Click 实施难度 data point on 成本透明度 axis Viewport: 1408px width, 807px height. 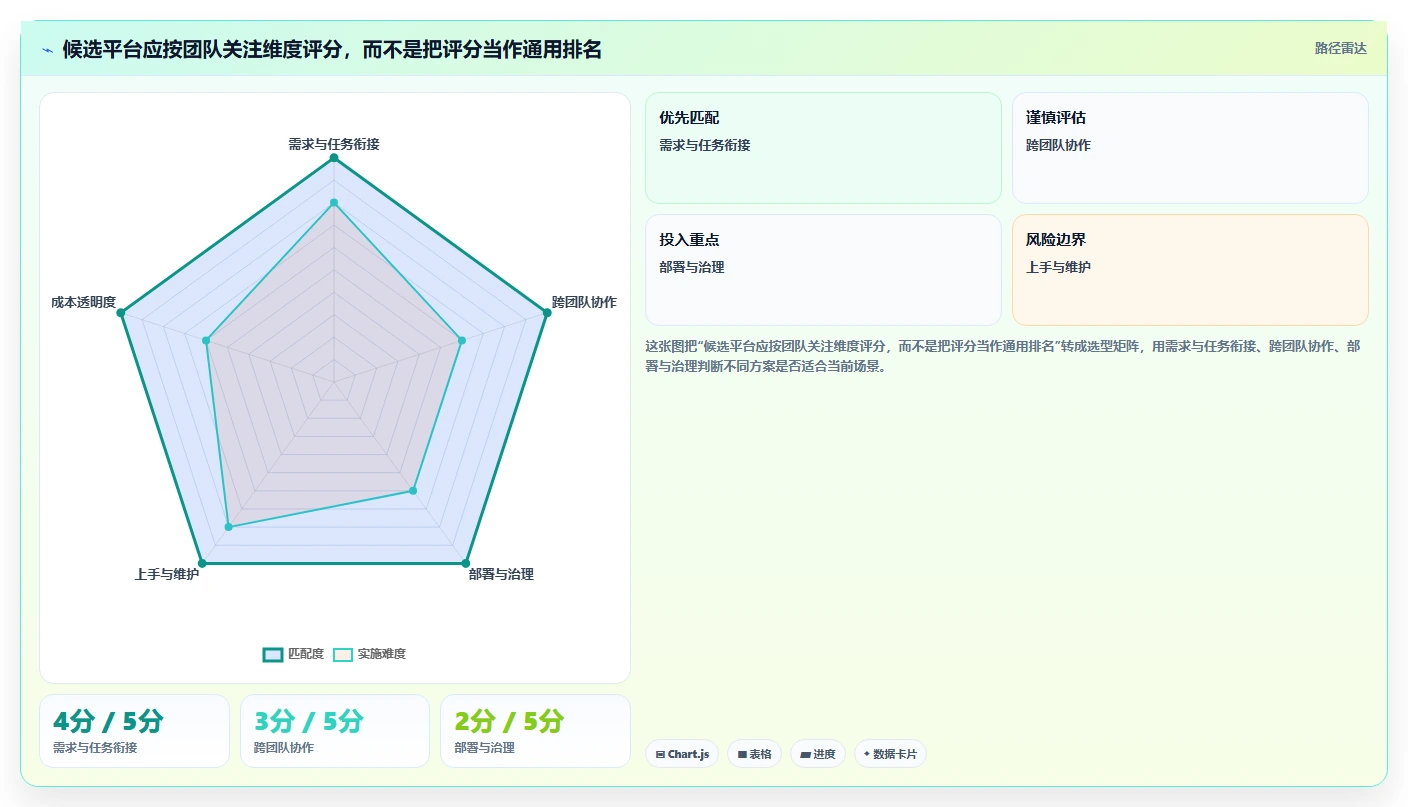(x=206, y=341)
